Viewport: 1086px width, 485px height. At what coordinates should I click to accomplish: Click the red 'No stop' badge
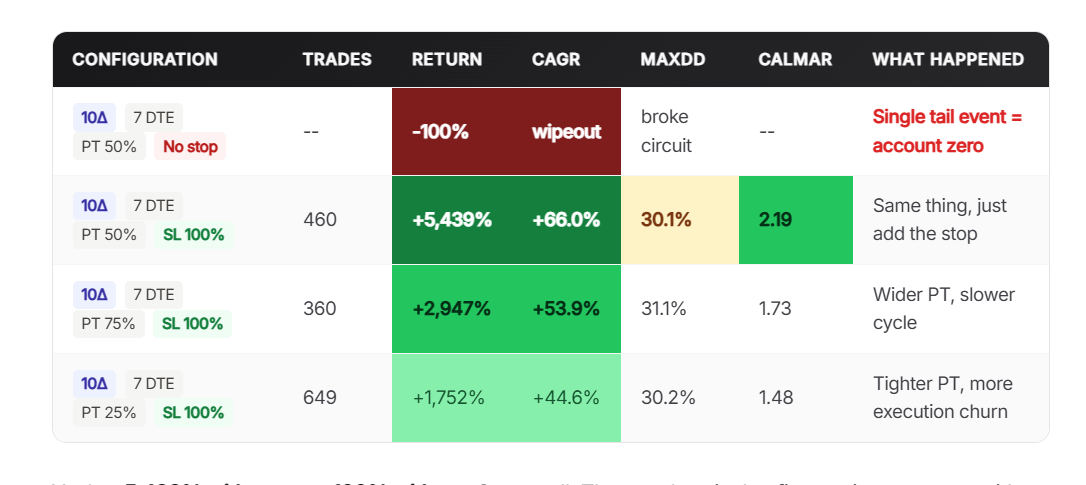click(x=189, y=147)
